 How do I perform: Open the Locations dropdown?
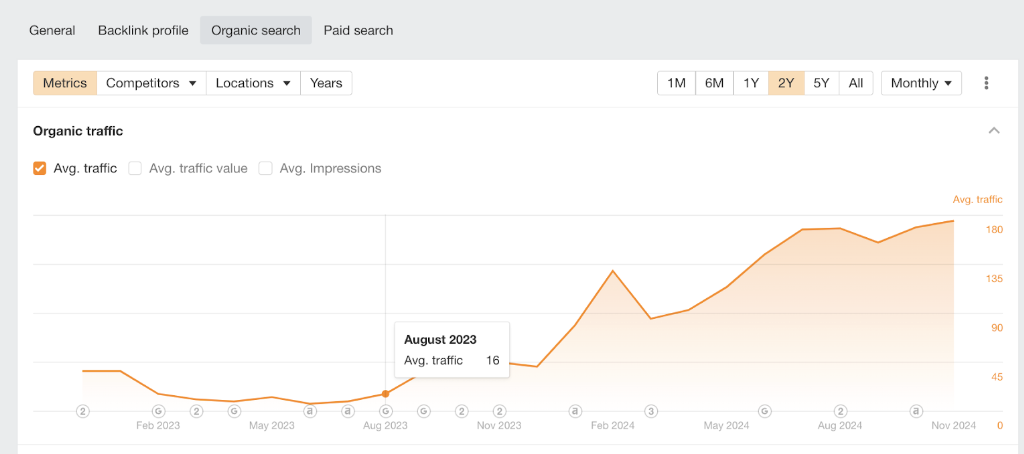[253, 83]
